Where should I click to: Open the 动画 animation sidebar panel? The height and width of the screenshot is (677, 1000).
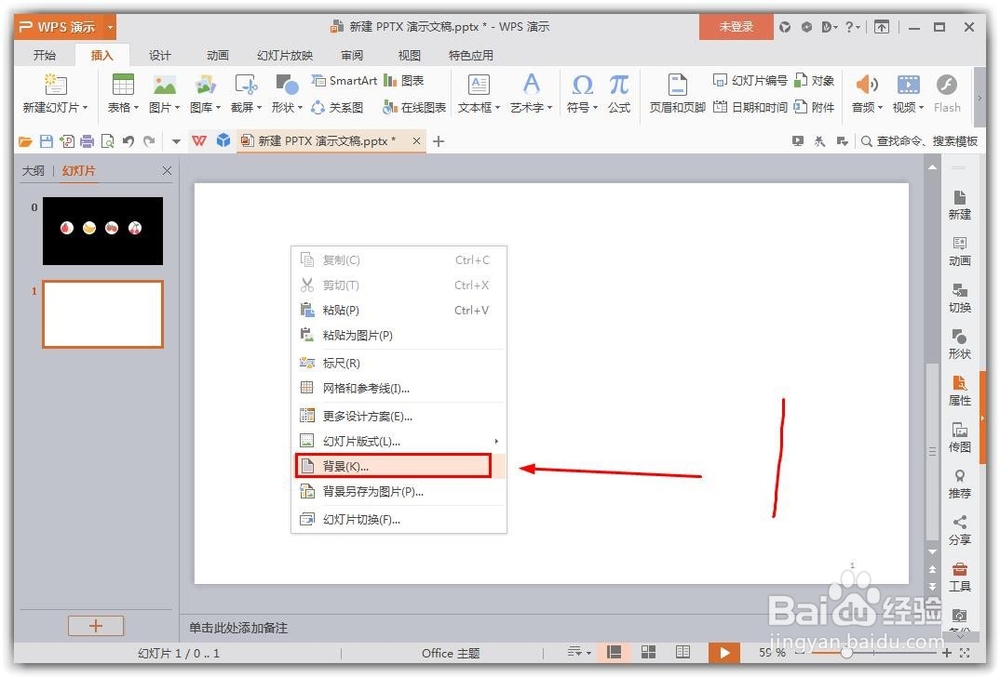(x=960, y=251)
